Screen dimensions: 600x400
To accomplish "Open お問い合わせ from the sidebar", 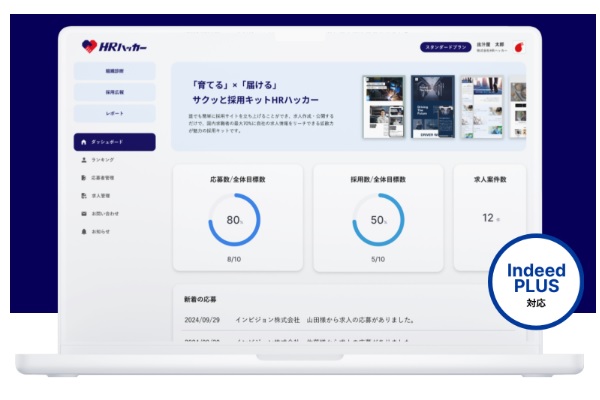I will pos(105,214).
